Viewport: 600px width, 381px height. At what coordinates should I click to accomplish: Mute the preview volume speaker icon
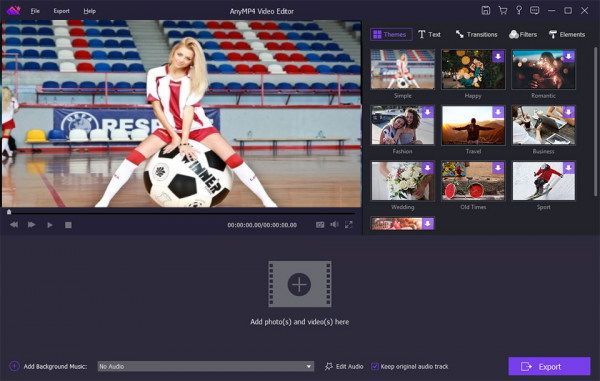tap(334, 225)
